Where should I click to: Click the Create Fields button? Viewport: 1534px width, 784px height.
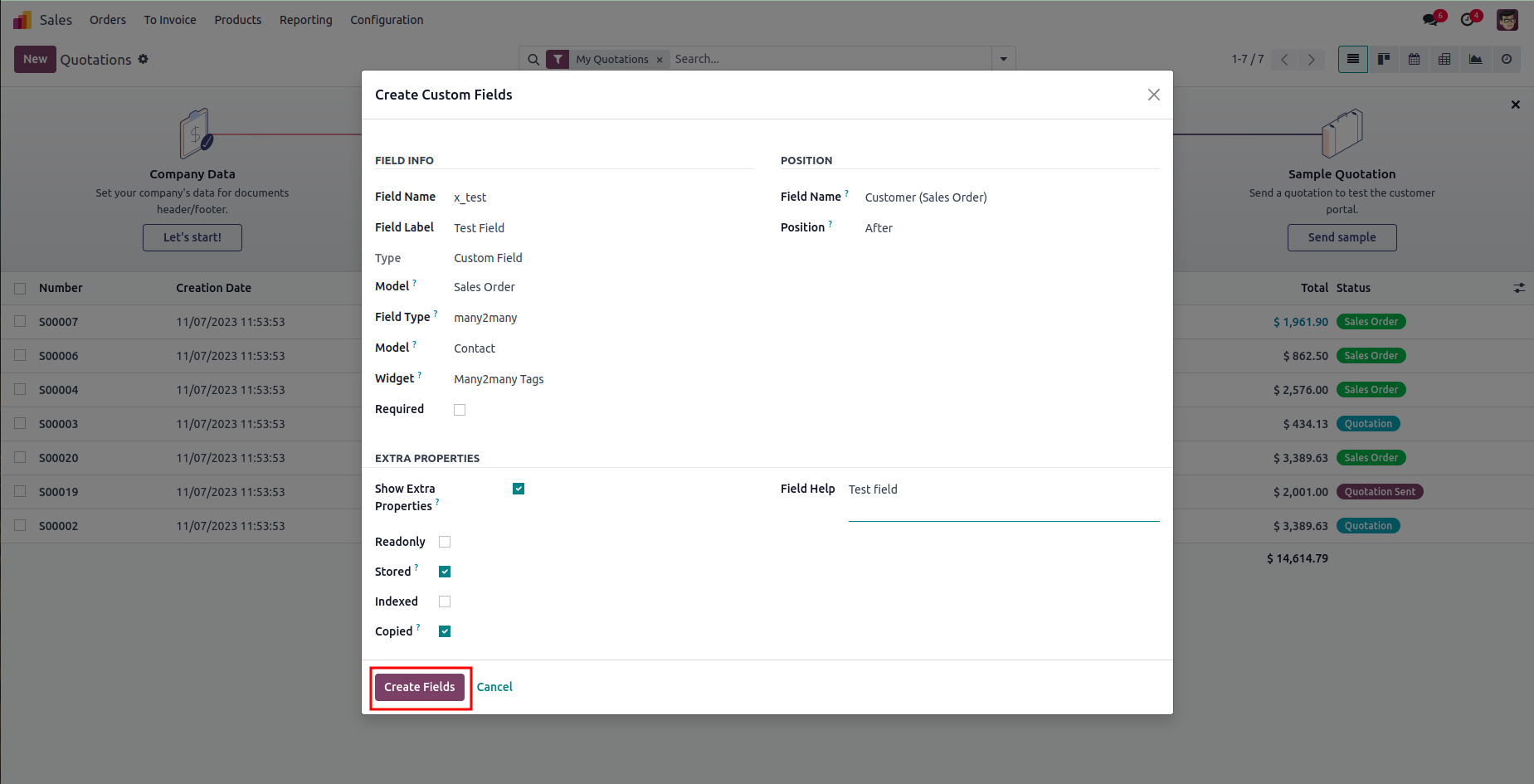[x=420, y=687]
